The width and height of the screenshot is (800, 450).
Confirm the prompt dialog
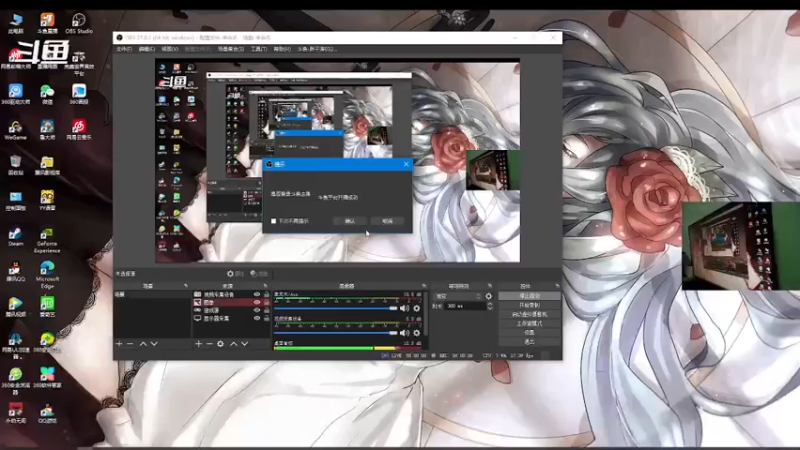tap(349, 221)
